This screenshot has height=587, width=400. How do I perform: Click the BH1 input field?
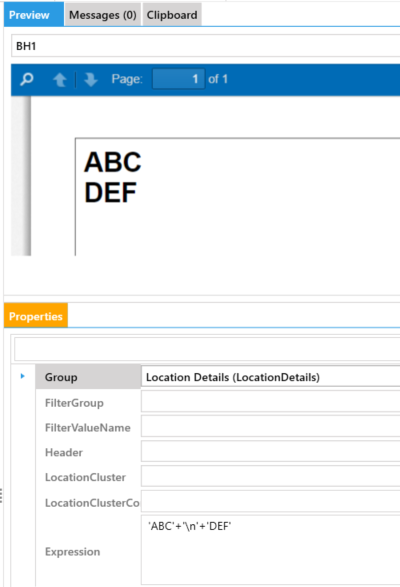[206, 46]
